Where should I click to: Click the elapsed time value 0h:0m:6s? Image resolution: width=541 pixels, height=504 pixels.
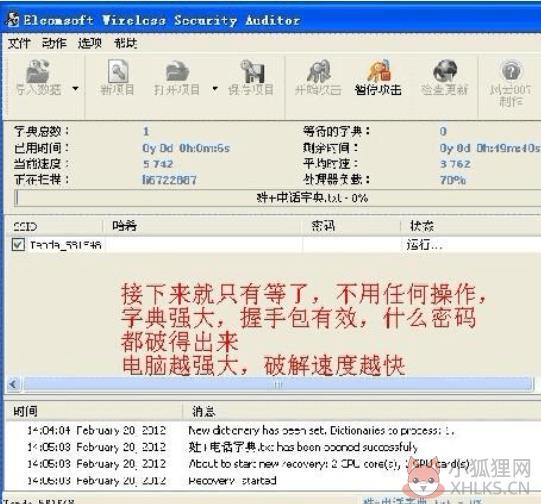point(186,148)
